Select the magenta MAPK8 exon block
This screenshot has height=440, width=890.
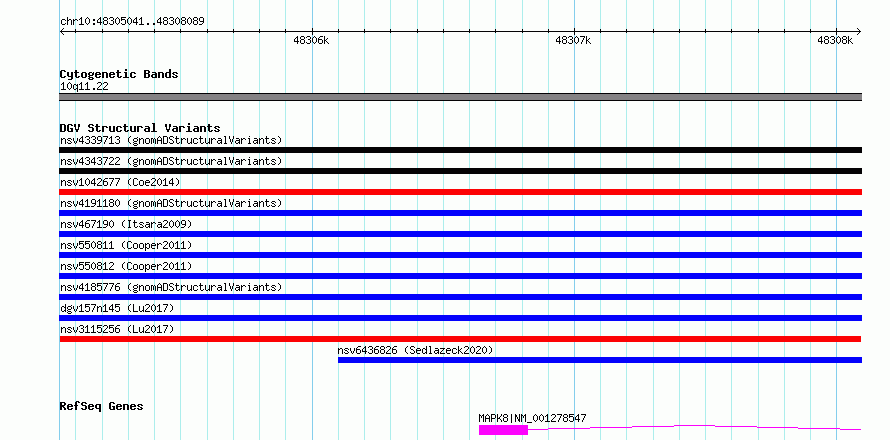503,430
